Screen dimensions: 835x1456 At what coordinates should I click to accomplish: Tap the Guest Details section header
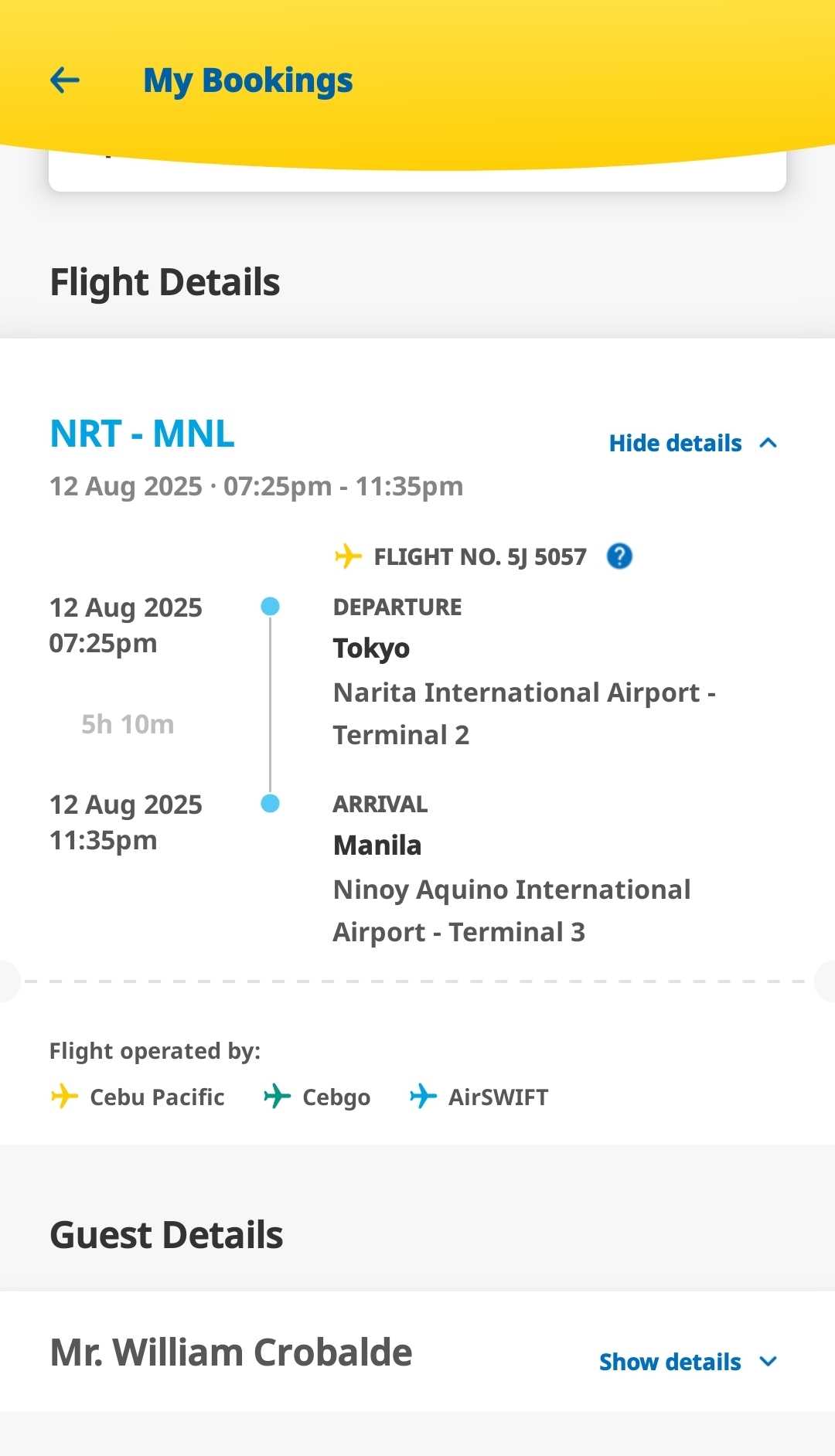coord(166,1235)
